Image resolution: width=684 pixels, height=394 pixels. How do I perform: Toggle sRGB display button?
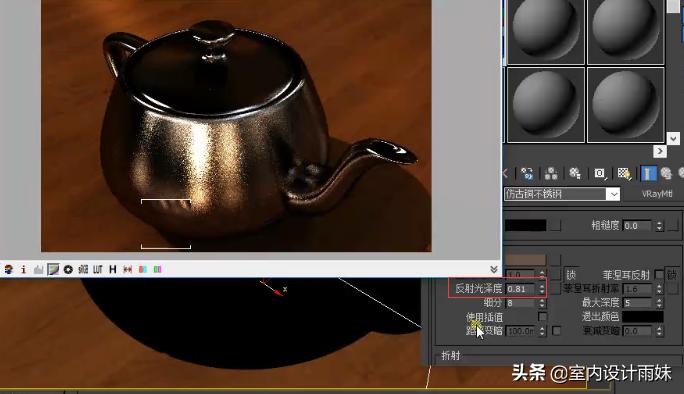pos(83,270)
